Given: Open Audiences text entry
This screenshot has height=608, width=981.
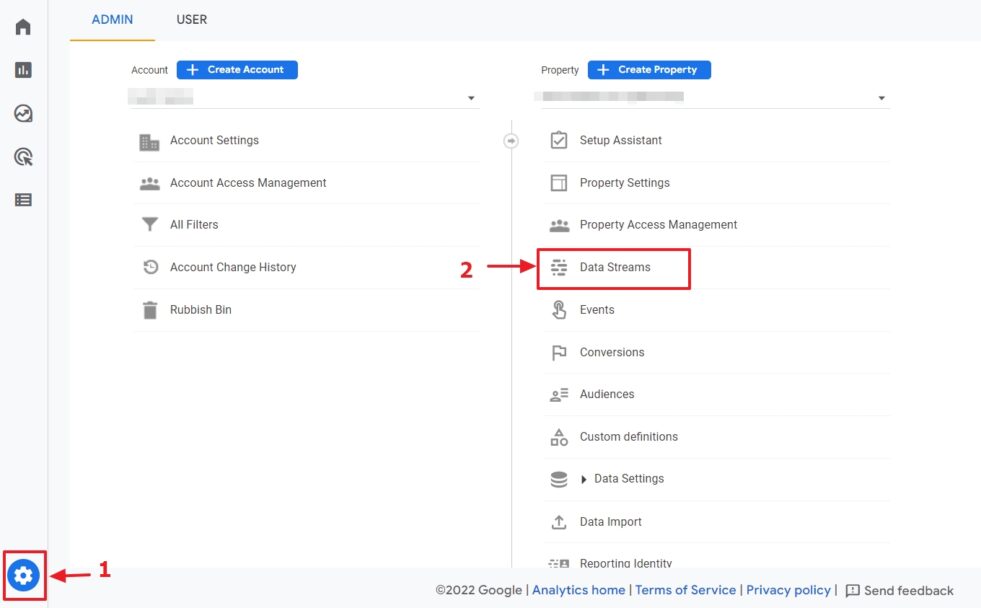Looking at the screenshot, I should 607,394.
